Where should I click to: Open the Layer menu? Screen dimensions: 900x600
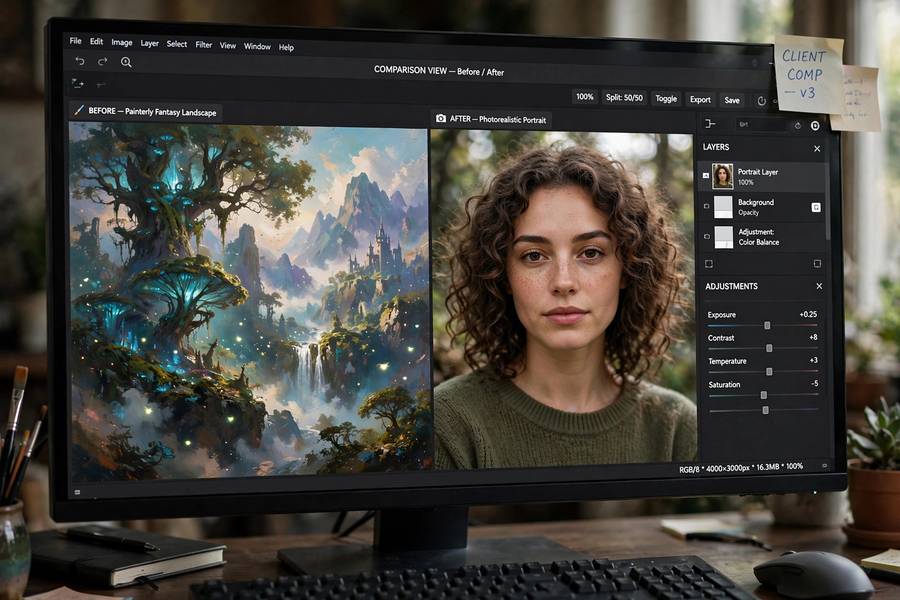[149, 43]
